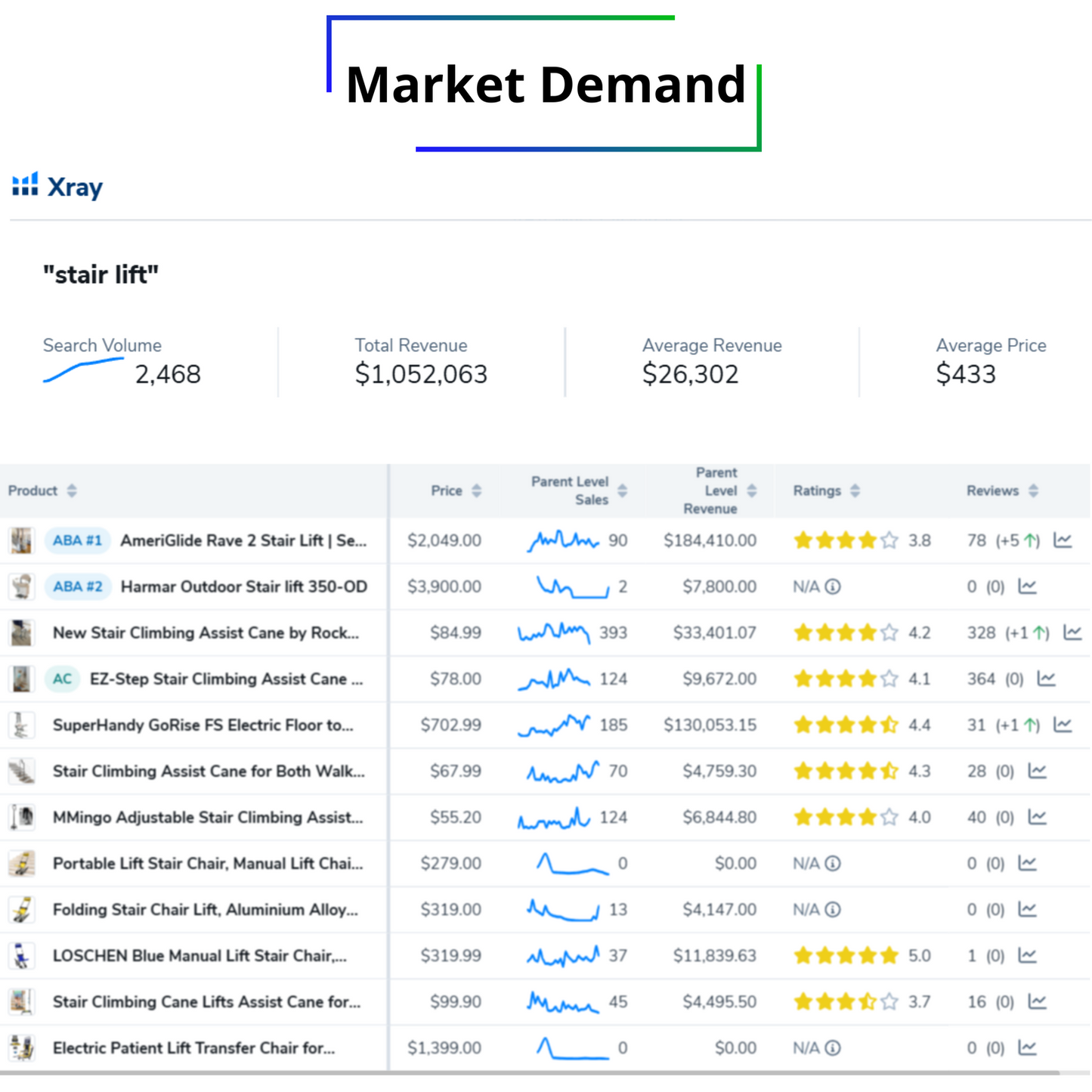
Task: Click sales sparkline for SuperHandy GoRise row
Action: (x=554, y=725)
